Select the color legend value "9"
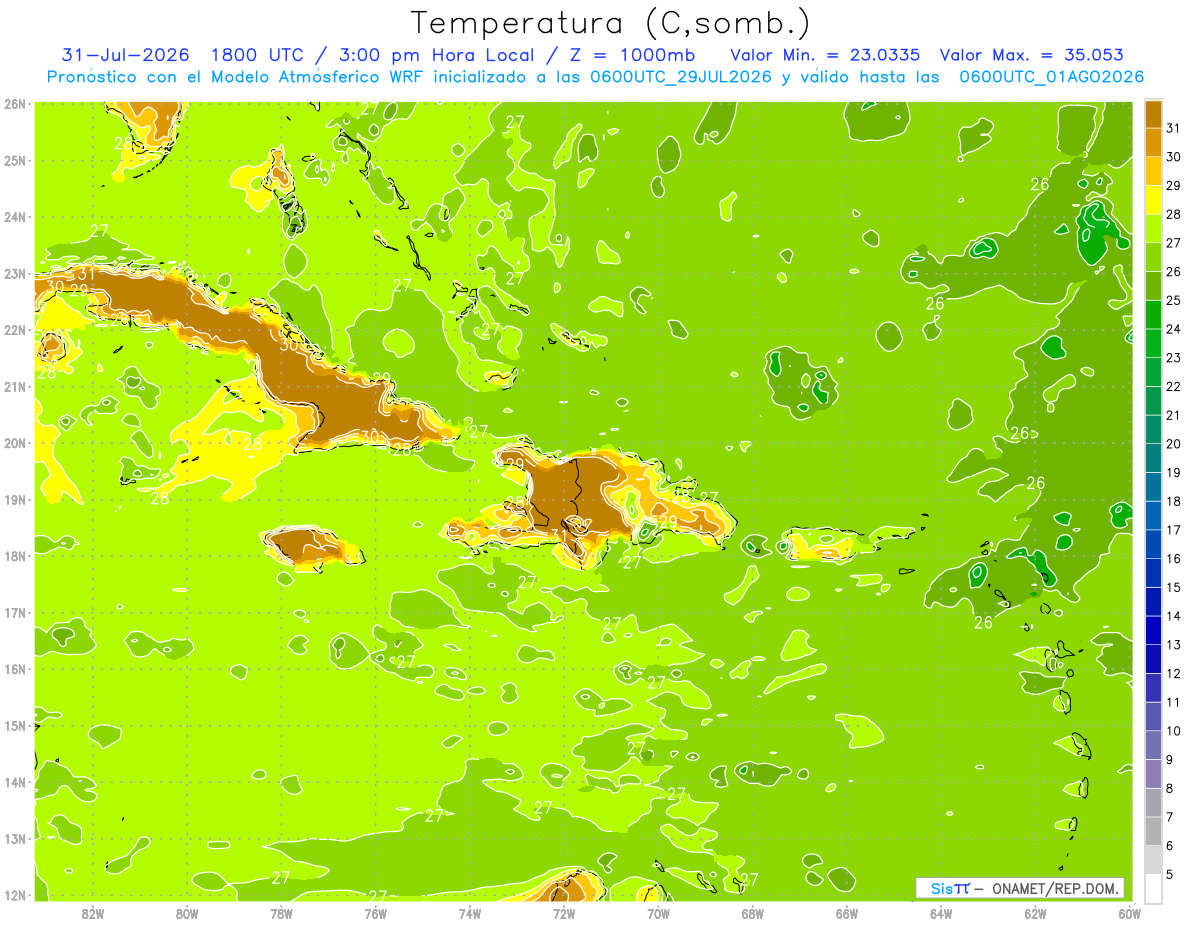The height and width of the screenshot is (927, 1200). tap(1169, 760)
